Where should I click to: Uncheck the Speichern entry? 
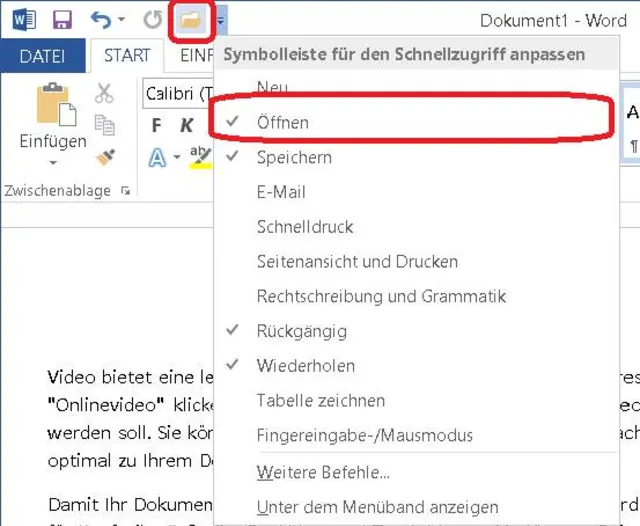pos(293,157)
